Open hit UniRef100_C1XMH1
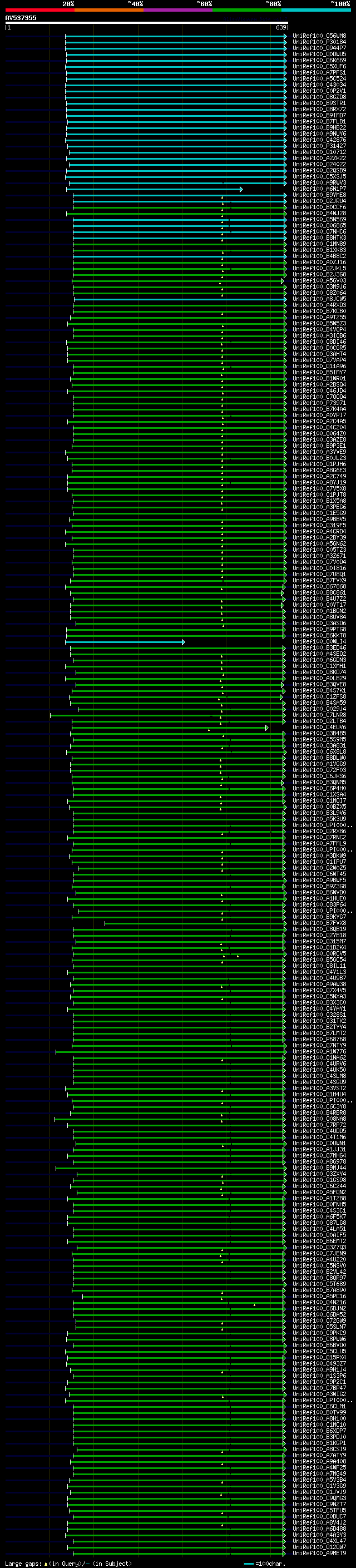 click(319, 666)
